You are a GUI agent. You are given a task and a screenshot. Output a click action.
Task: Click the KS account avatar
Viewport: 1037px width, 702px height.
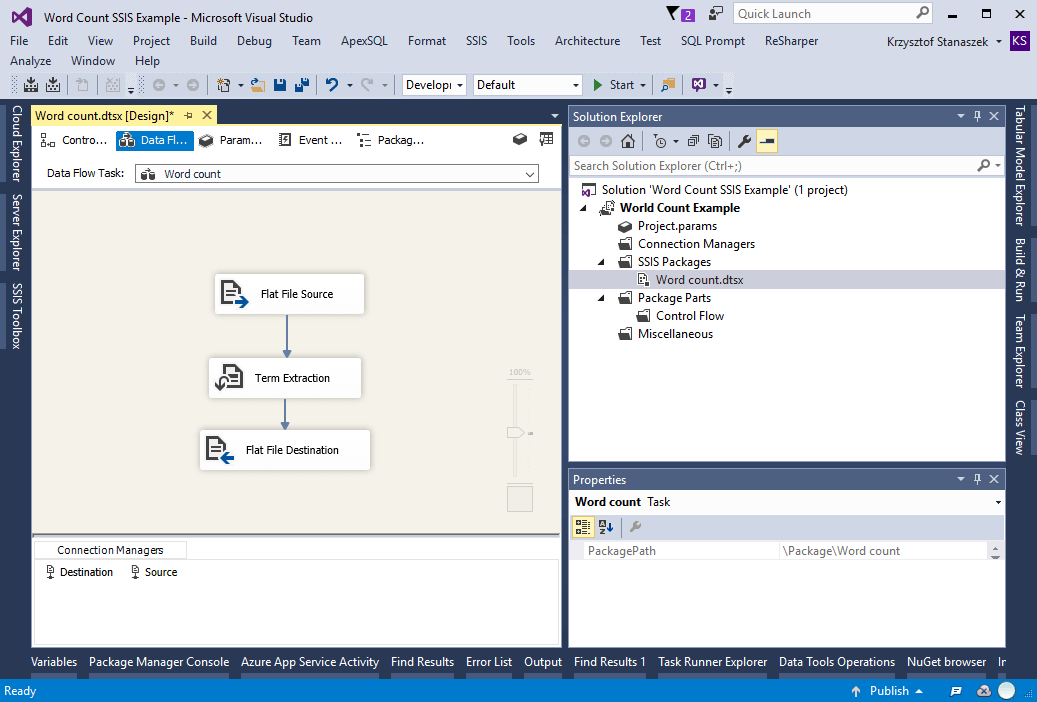pyautogui.click(x=1019, y=41)
